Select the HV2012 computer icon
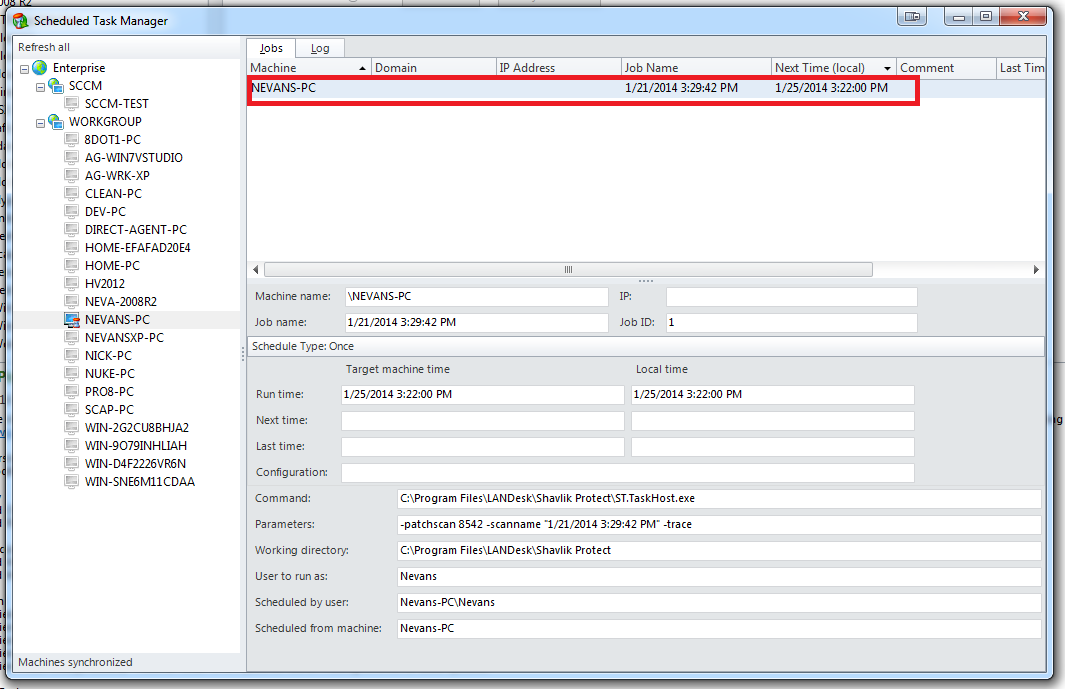The height and width of the screenshot is (689, 1065). [x=71, y=283]
